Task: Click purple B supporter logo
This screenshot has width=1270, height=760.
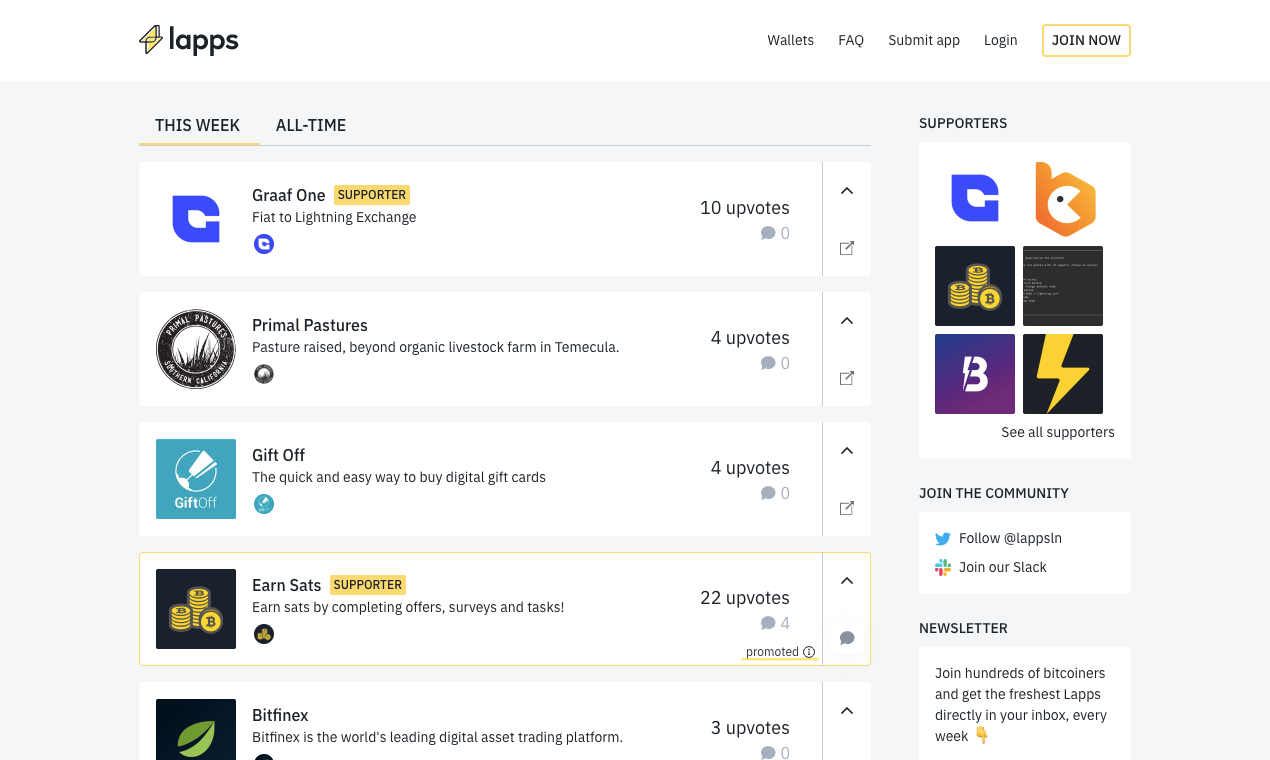Action: pyautogui.click(x=975, y=374)
